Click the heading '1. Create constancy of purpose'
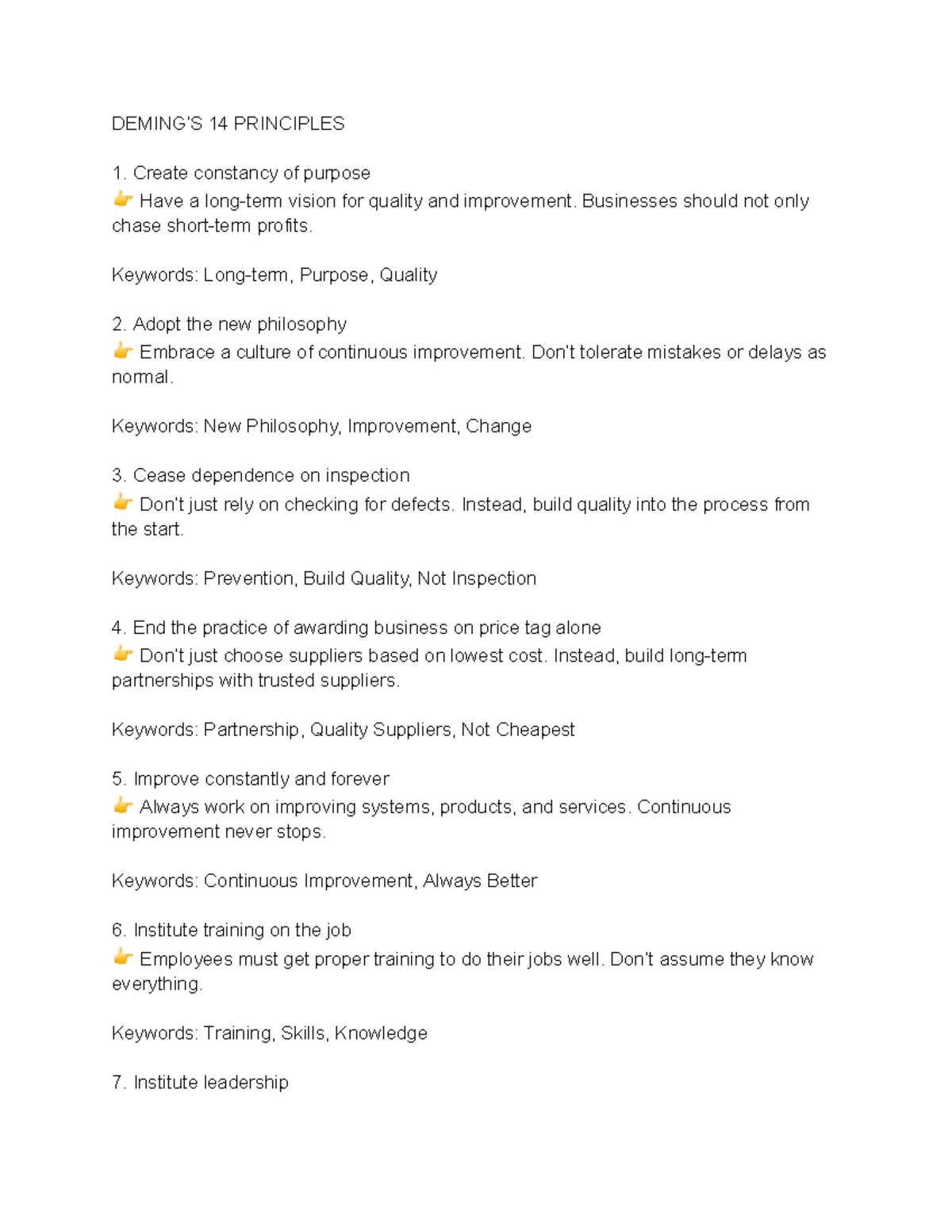The width and height of the screenshot is (952, 1232). (x=241, y=174)
